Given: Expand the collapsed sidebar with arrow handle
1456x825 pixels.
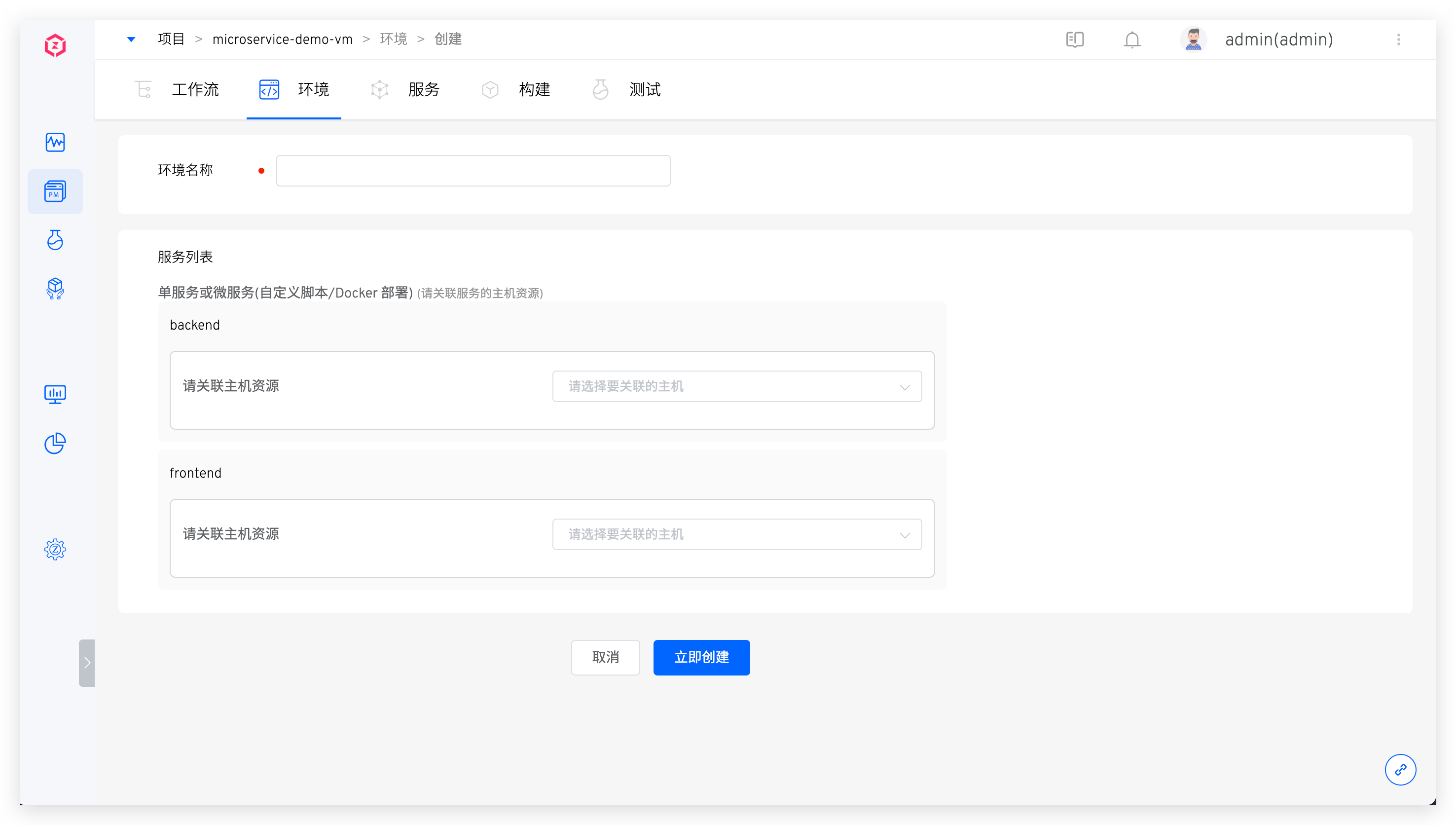Looking at the screenshot, I should [87, 663].
